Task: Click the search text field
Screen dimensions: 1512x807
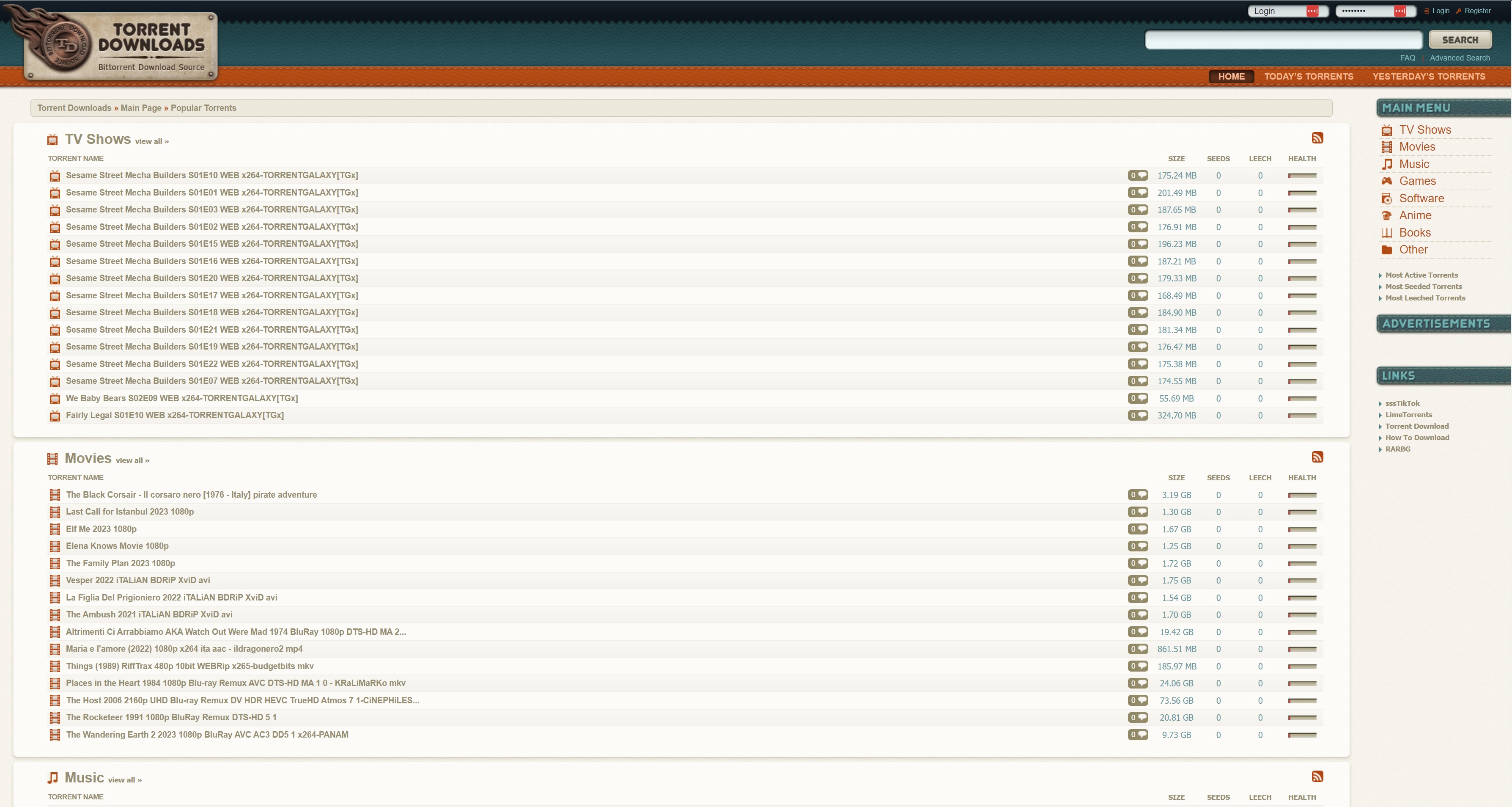Action: tap(1284, 40)
